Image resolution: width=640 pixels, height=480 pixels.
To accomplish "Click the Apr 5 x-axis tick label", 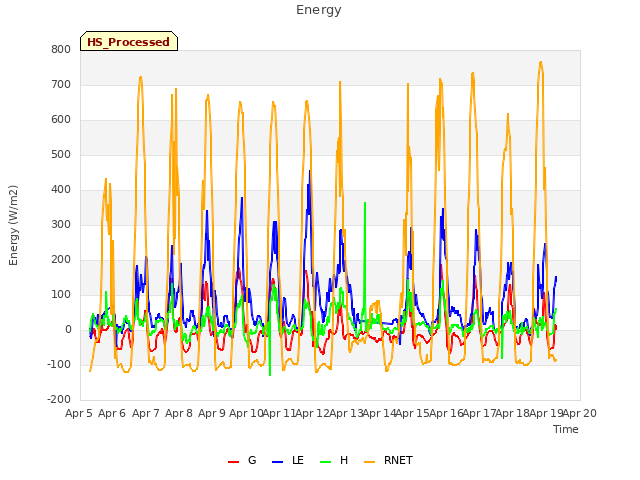I will pyautogui.click(x=79, y=413).
